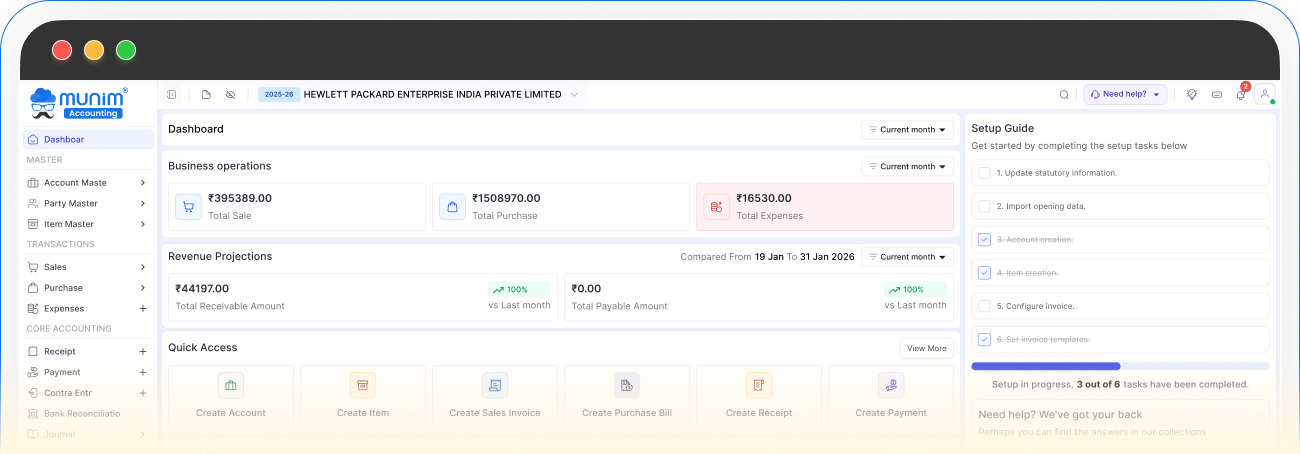Click the Create Sales Invoice icon
Screen dimensions: 1300x454
pyautogui.click(x=494, y=385)
